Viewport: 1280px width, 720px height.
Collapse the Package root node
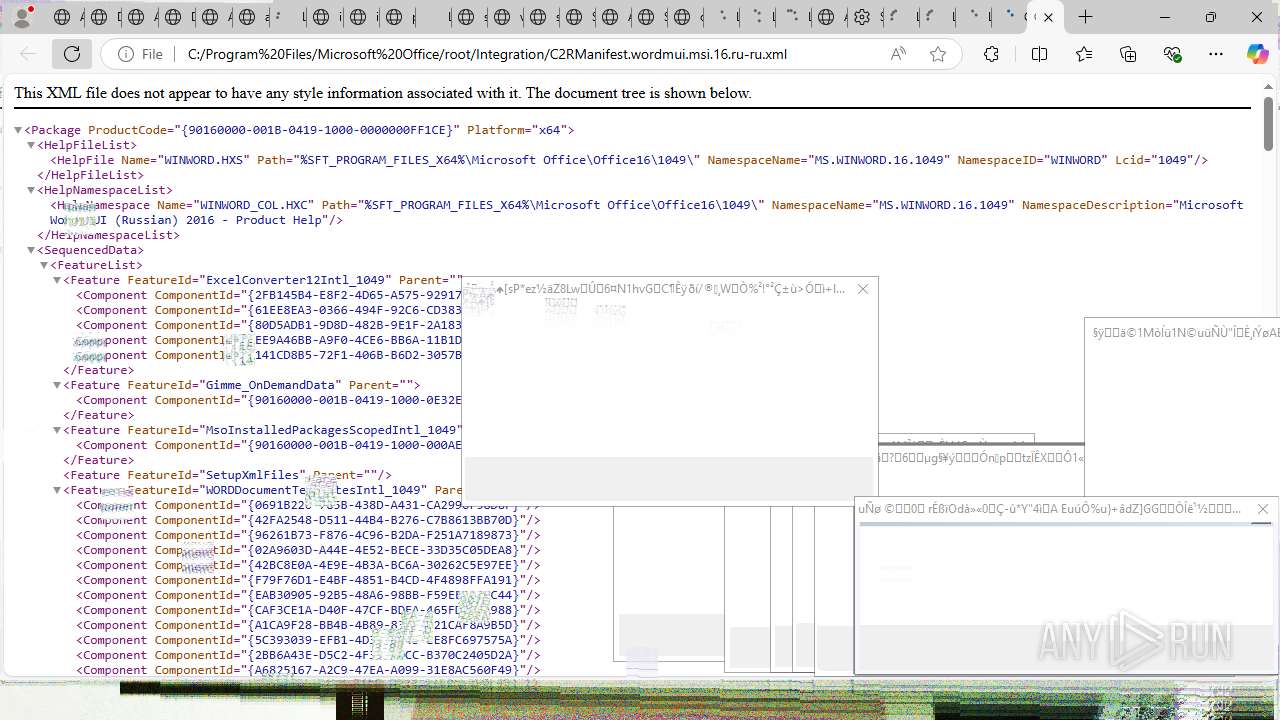coord(18,130)
